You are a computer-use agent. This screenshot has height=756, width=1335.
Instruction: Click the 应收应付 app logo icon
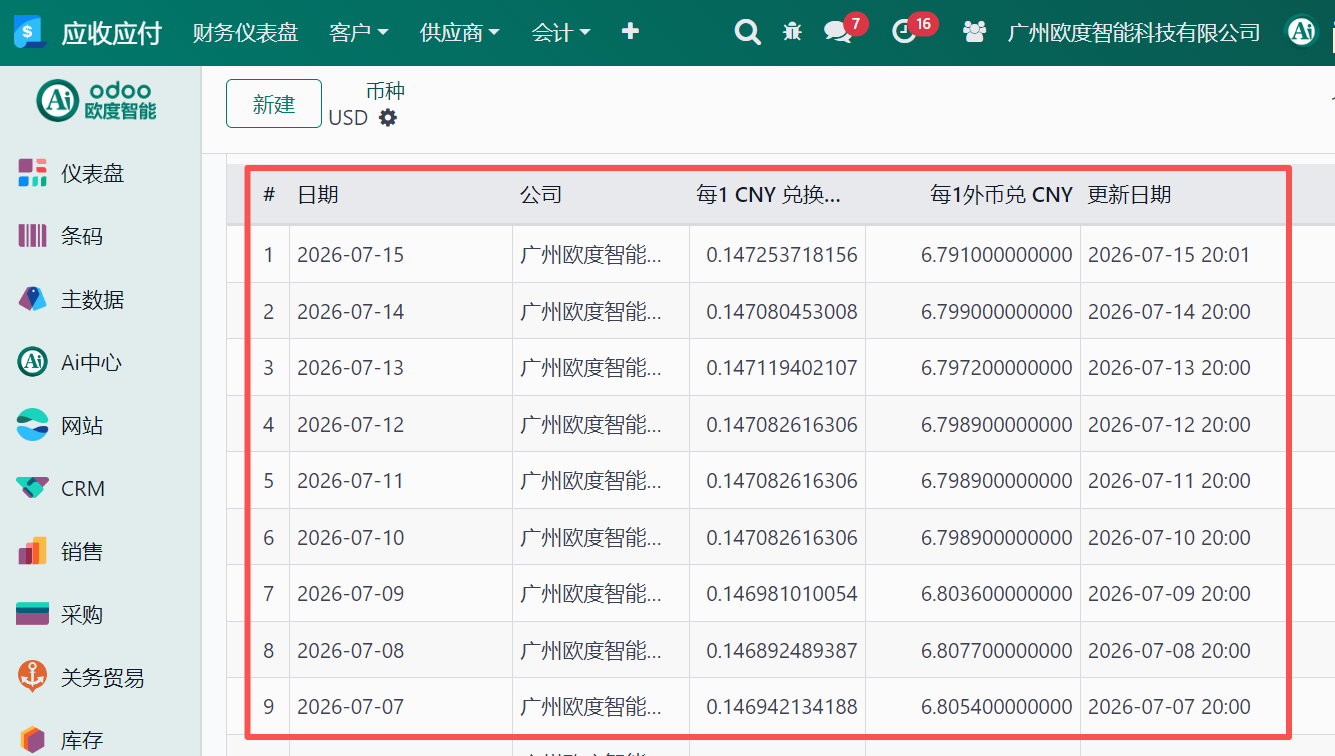click(30, 33)
